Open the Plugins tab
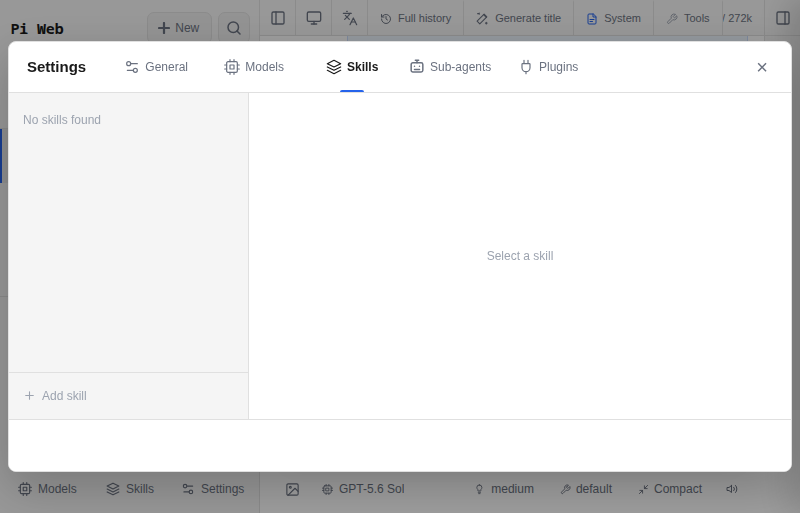Image resolution: width=800 pixels, height=513 pixels. coord(549,67)
